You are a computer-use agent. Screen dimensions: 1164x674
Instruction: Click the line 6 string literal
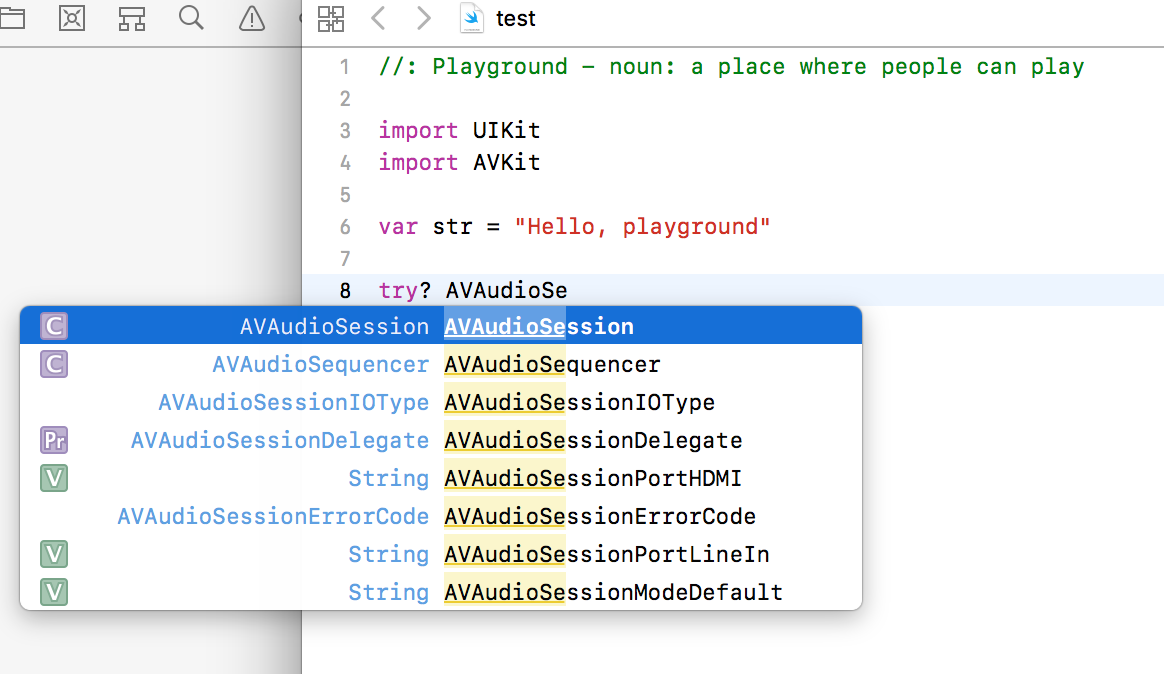click(642, 226)
